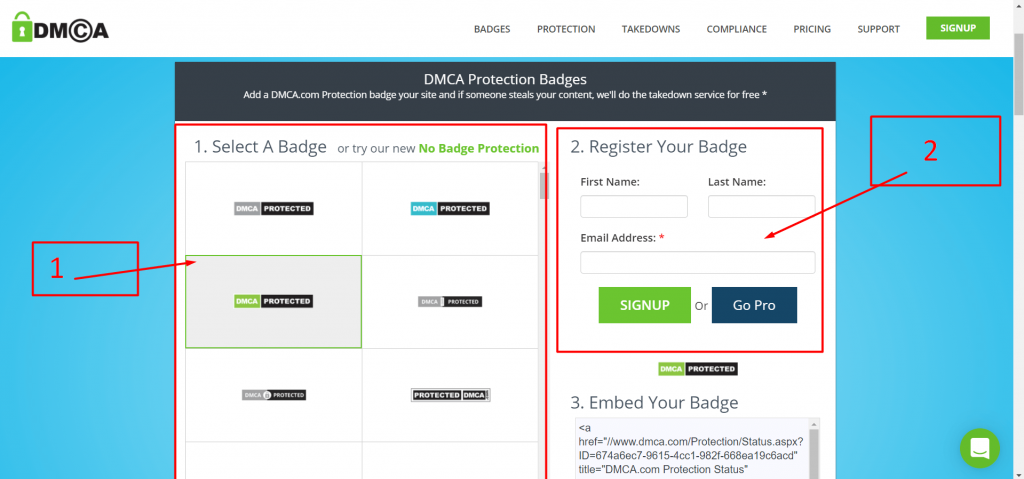
Task: Click the badge embed code text area
Action: click(692, 449)
